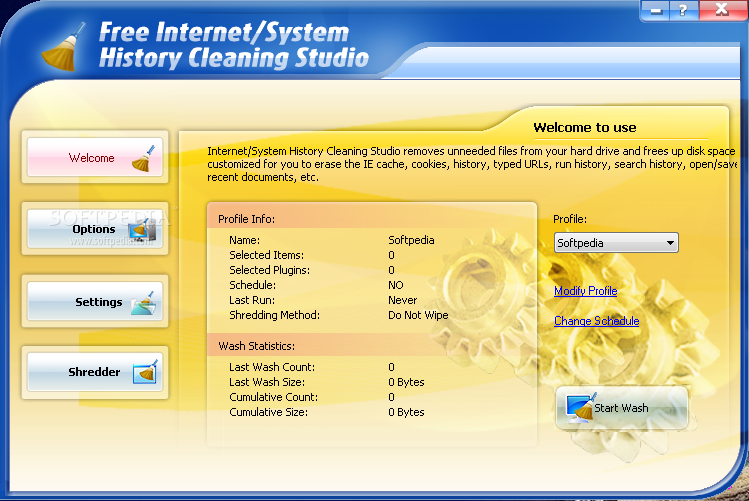The height and width of the screenshot is (501, 749).
Task: Open the Welcome section label
Action: 91,158
